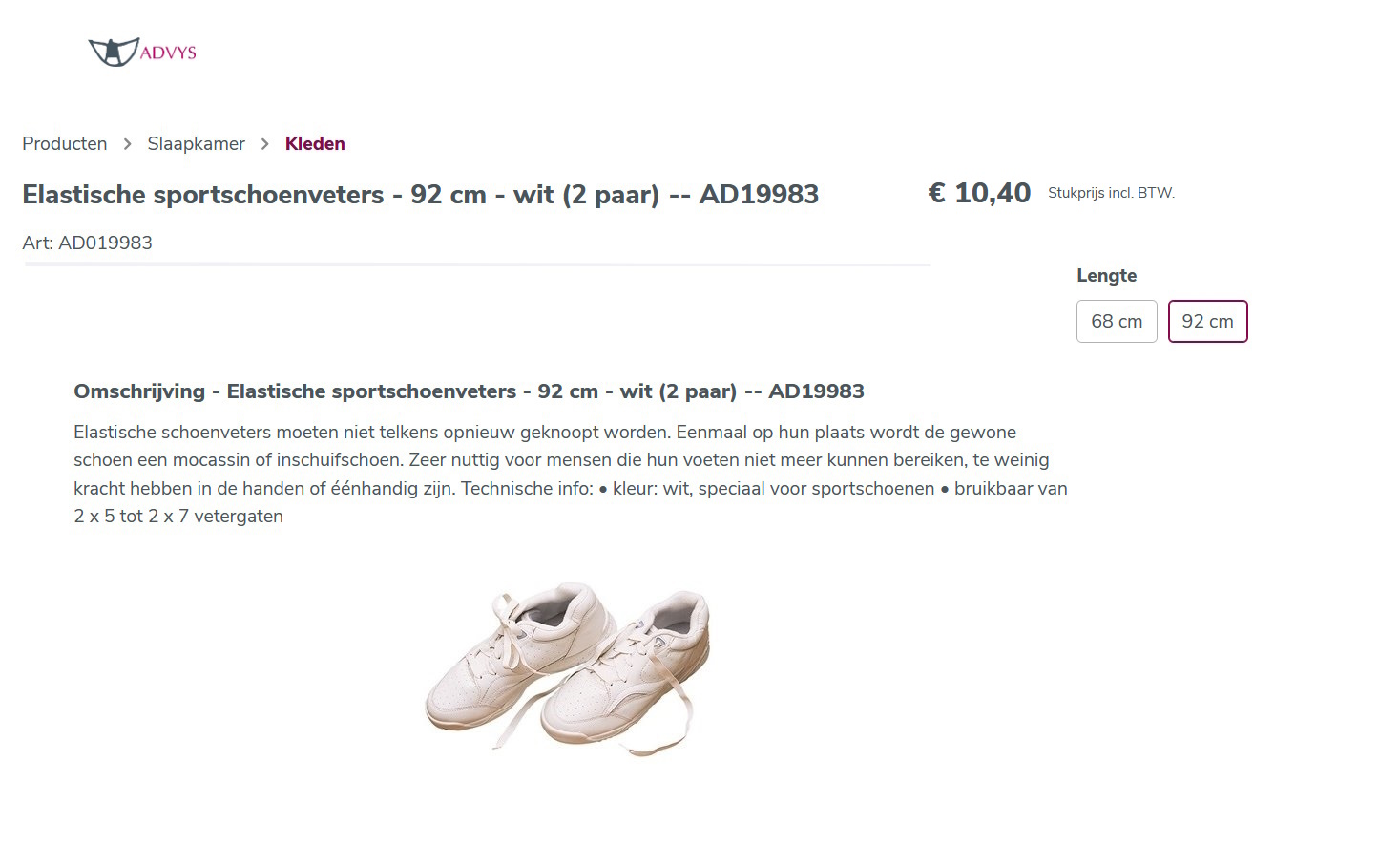
Task: Click the ADVYS logo emblem
Action: click(114, 52)
